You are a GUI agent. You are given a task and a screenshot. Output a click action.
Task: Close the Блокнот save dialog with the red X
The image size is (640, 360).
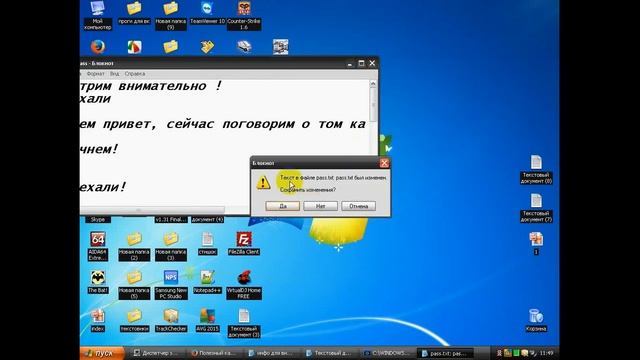(384, 163)
